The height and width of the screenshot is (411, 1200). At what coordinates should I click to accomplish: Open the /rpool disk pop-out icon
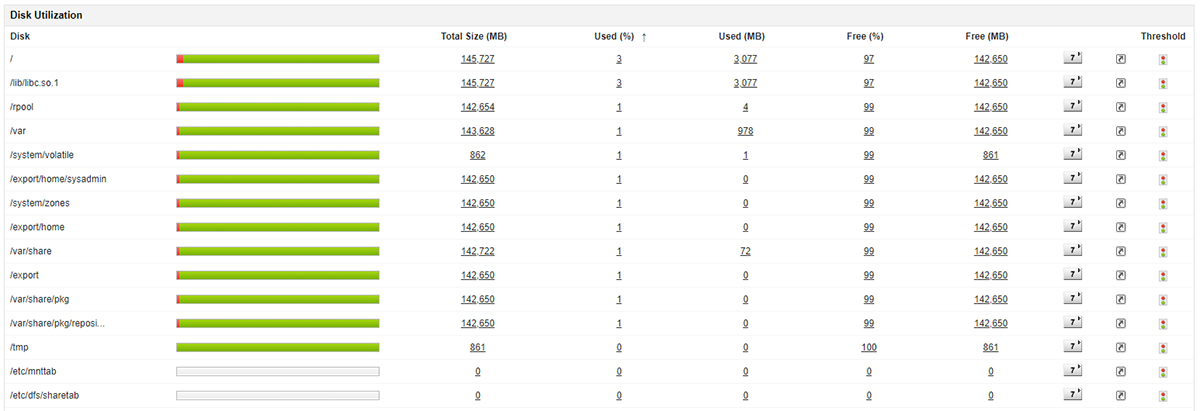pyautogui.click(x=1121, y=107)
